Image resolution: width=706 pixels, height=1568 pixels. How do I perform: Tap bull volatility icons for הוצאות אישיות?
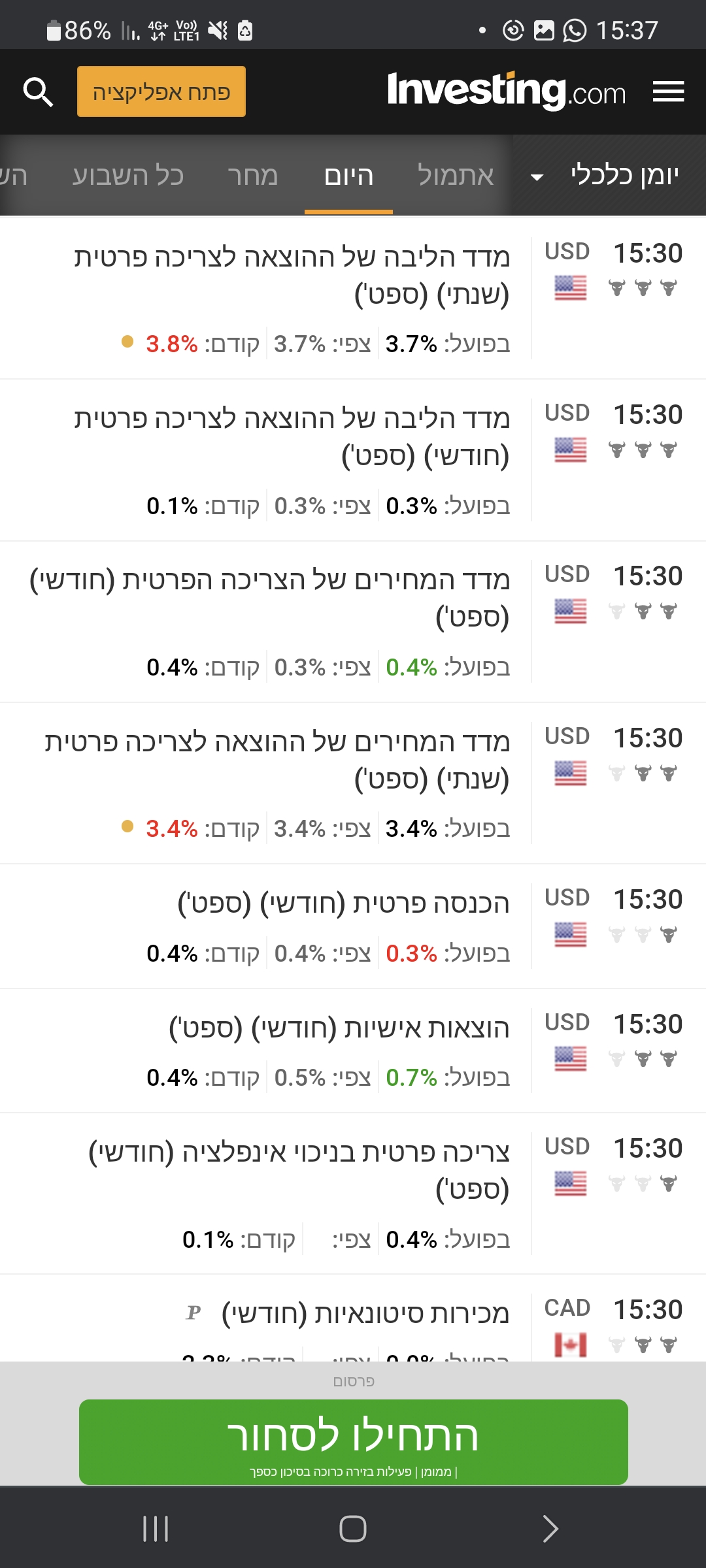643,1058
